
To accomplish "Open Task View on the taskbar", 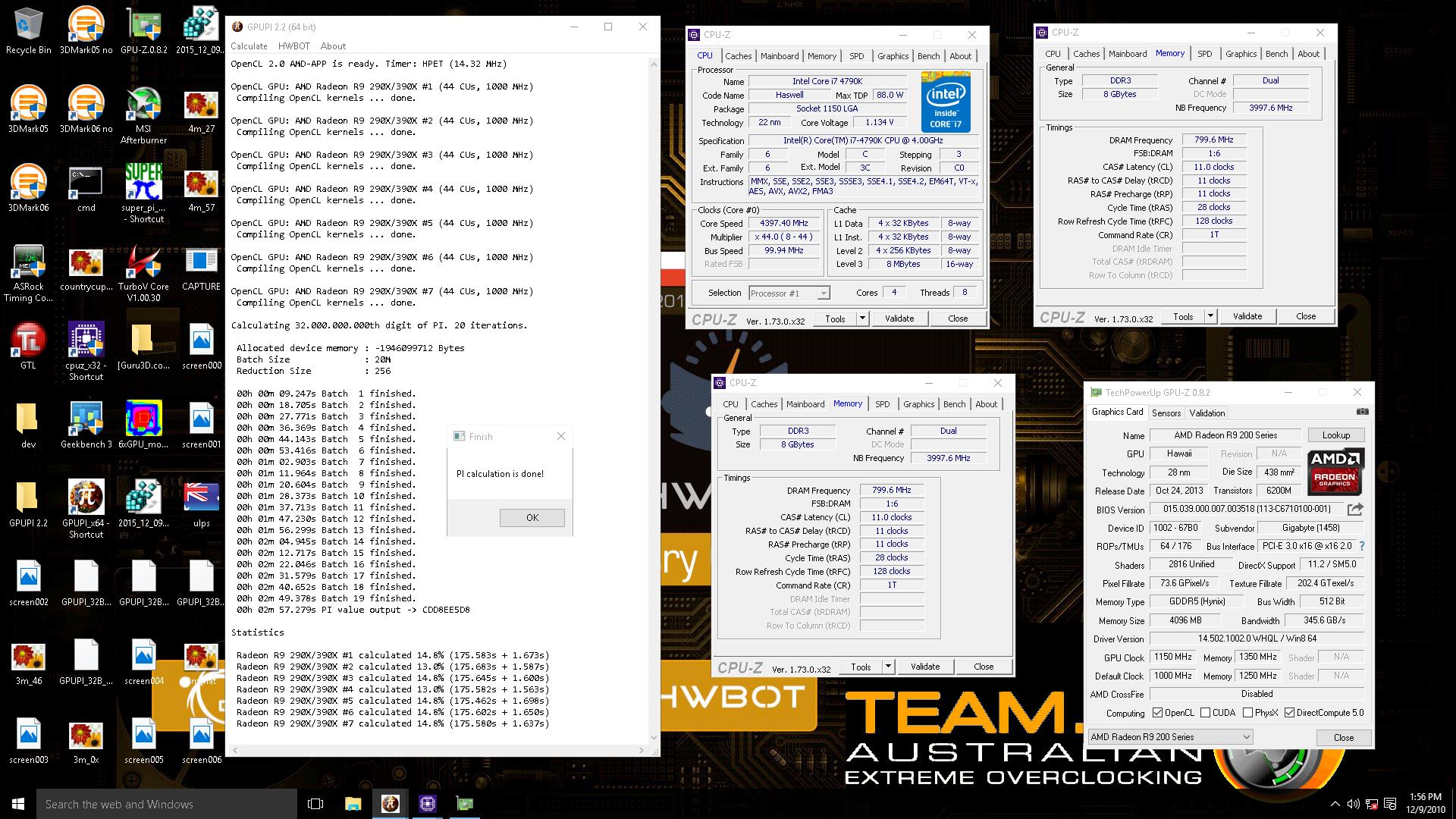I will pyautogui.click(x=315, y=804).
